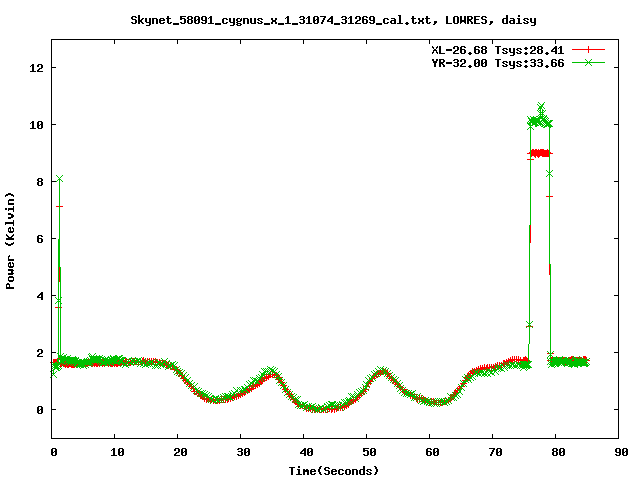Viewport: 640px width, 480px height.
Task: Click the Power (Kelvin) y-axis label
Action: click(x=10, y=240)
